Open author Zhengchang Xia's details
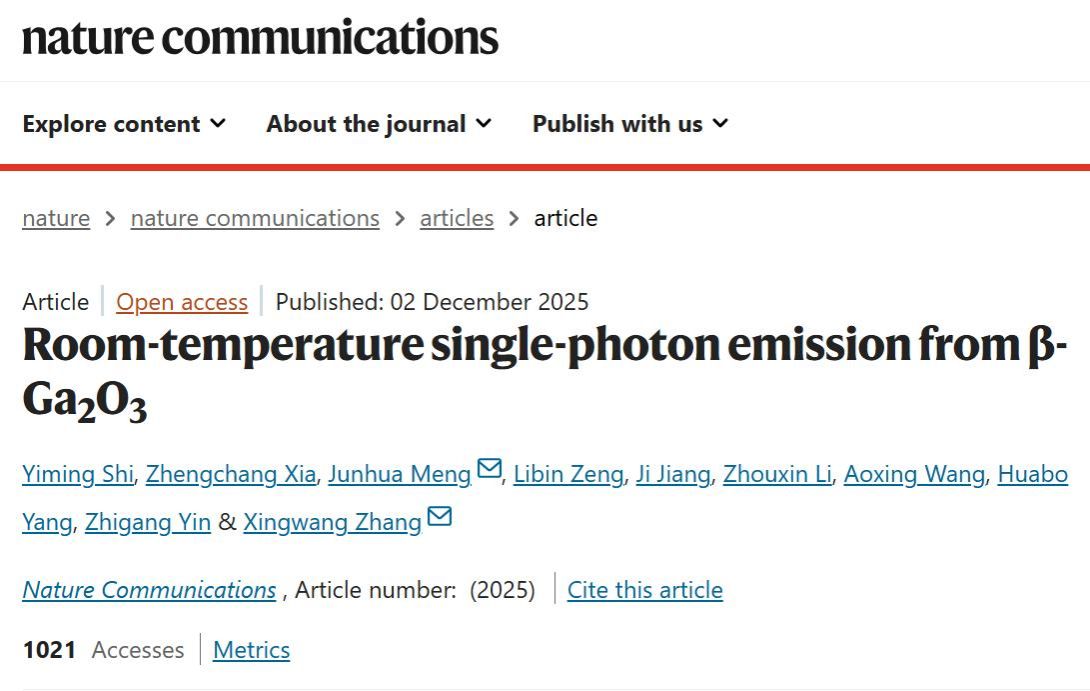Viewport: 1090px width, 691px height. click(230, 474)
